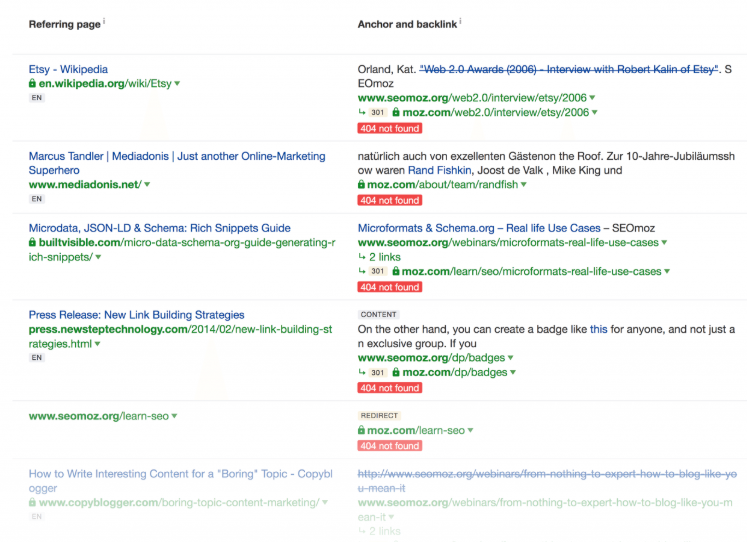Image resolution: width=747 pixels, height=542 pixels.
Task: Click the EN language tag under Wikipedia row
Action: tap(37, 98)
